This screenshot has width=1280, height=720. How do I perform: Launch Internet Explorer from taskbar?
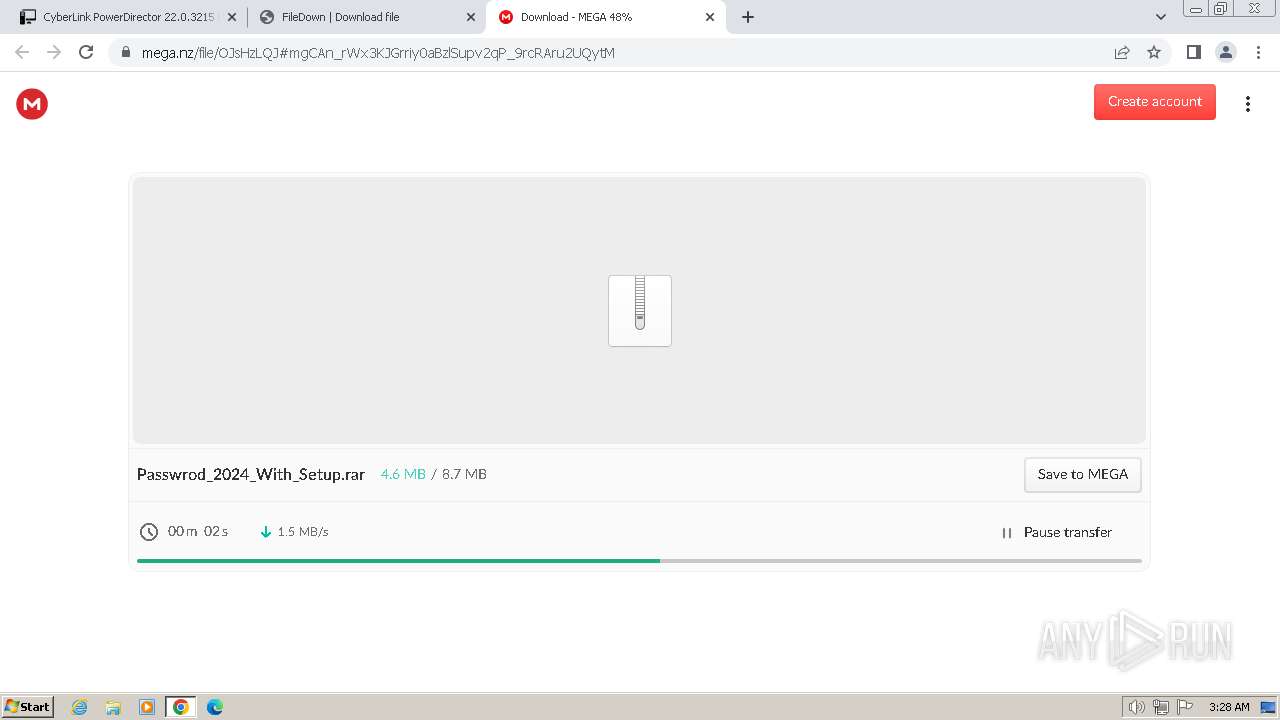(79, 707)
